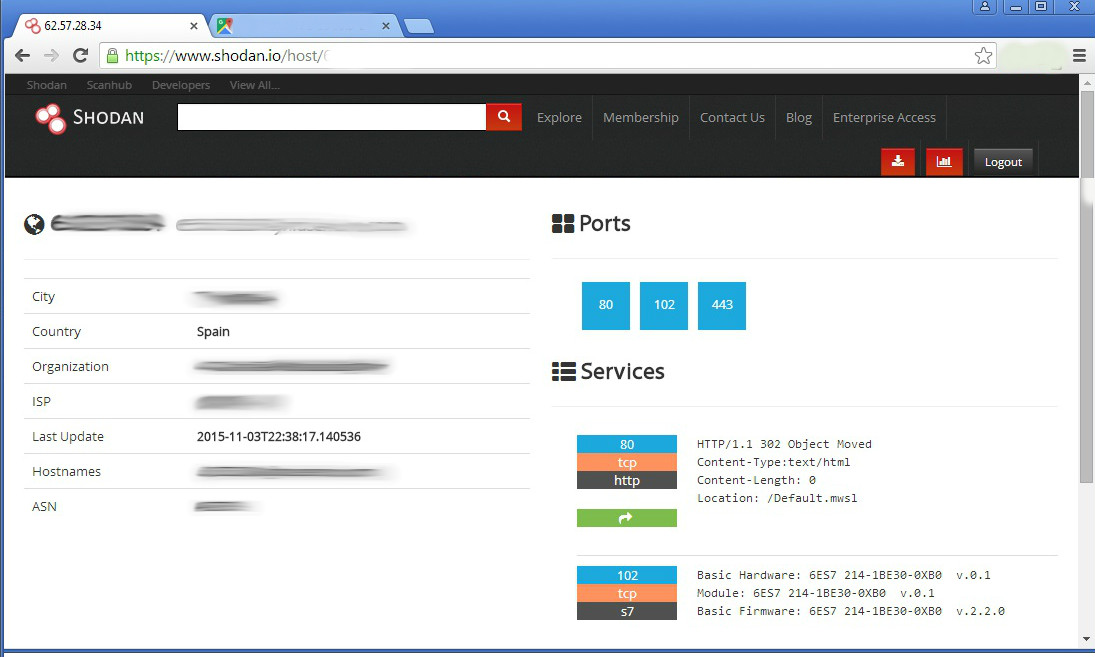Focus the Shodan search input field
The width and height of the screenshot is (1095, 657).
tap(332, 117)
